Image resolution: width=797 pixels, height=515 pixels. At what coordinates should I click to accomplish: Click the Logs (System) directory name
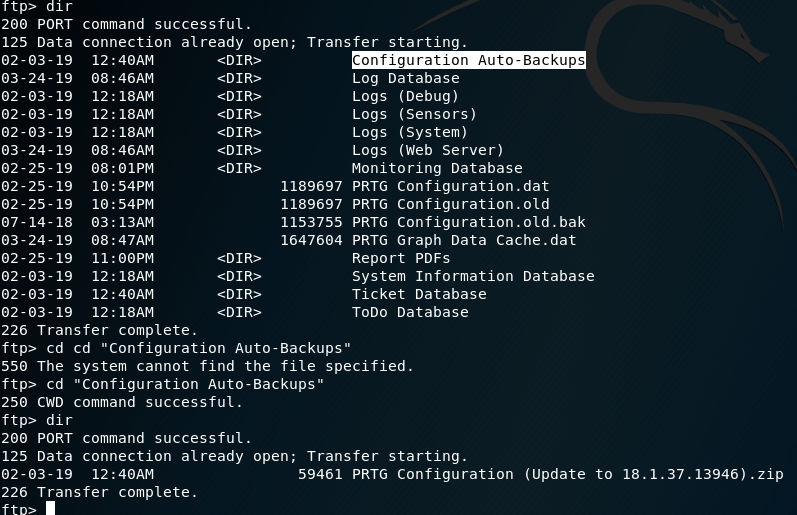point(410,132)
